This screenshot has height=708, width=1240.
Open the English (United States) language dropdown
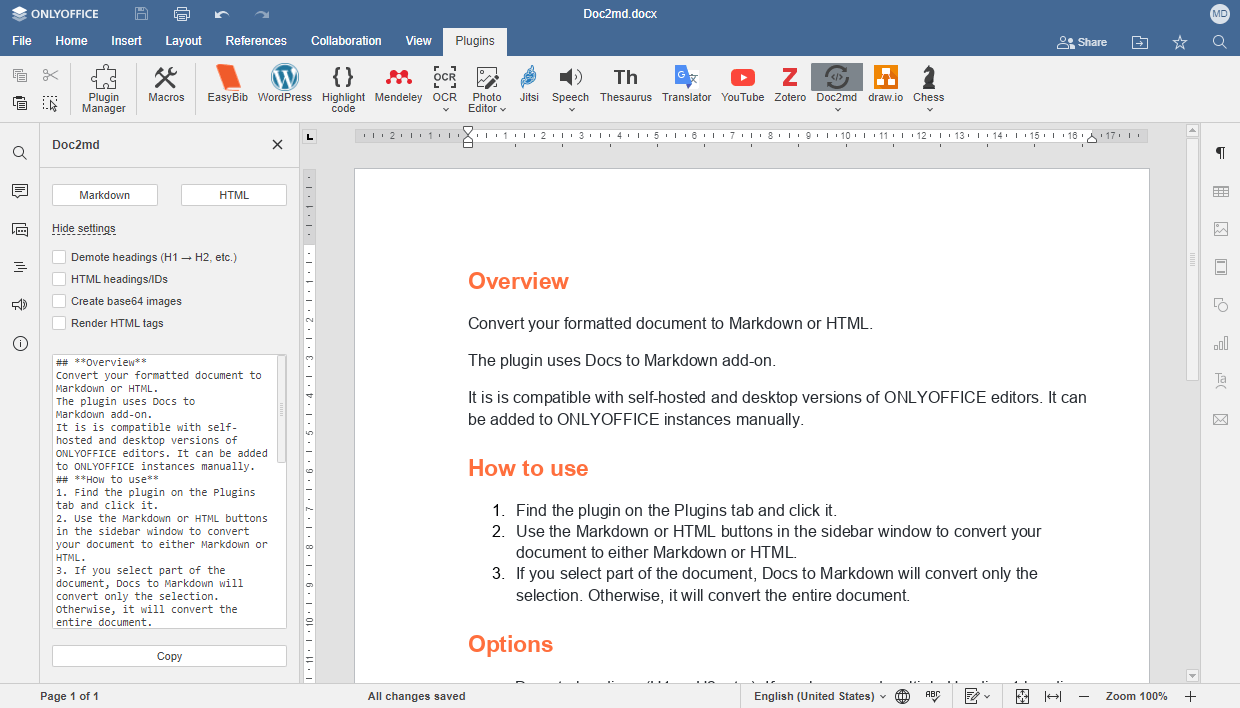[x=820, y=696]
